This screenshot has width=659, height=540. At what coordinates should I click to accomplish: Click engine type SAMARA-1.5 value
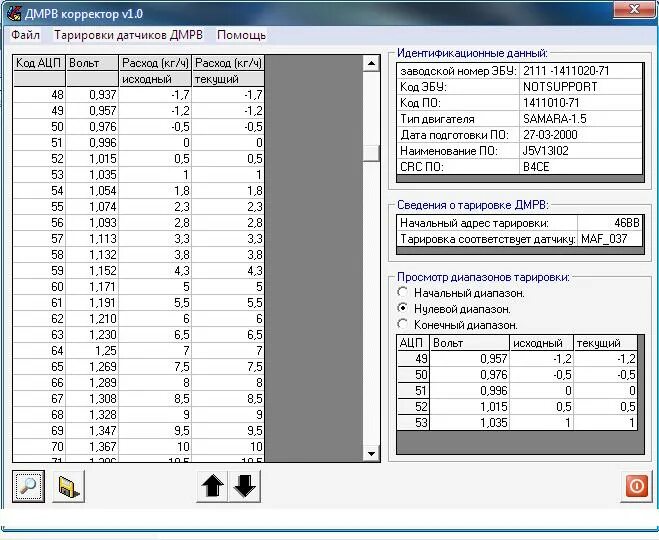[x=581, y=119]
